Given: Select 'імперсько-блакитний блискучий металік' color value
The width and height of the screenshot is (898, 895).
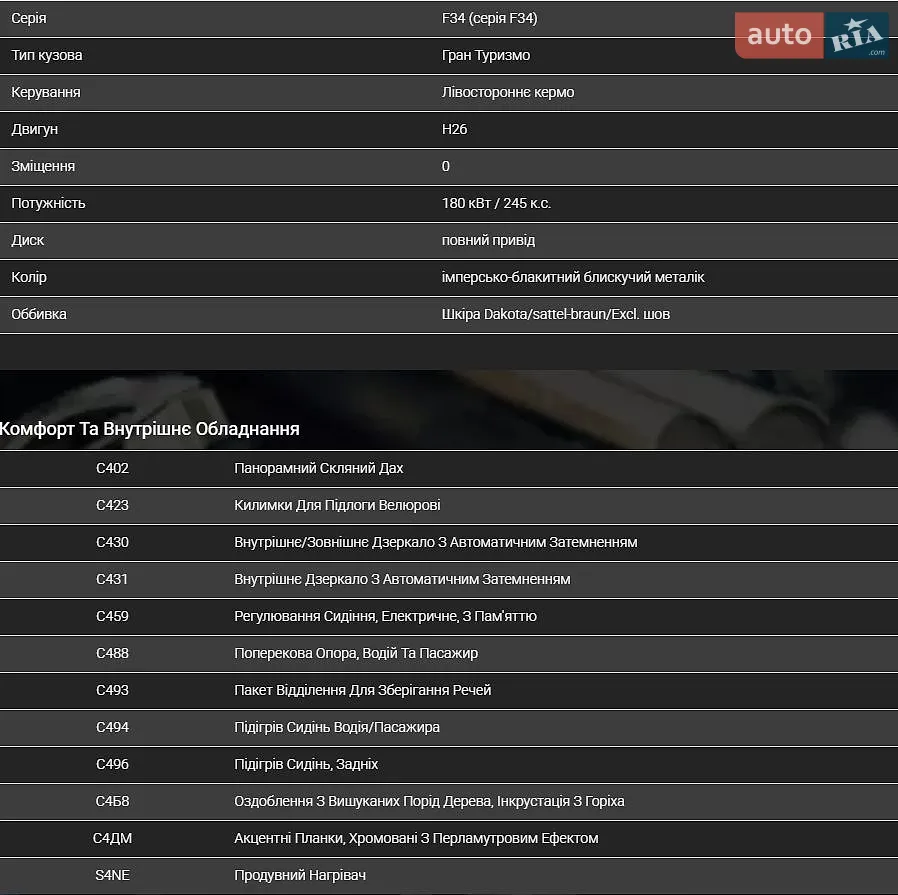Looking at the screenshot, I should pos(573,277).
